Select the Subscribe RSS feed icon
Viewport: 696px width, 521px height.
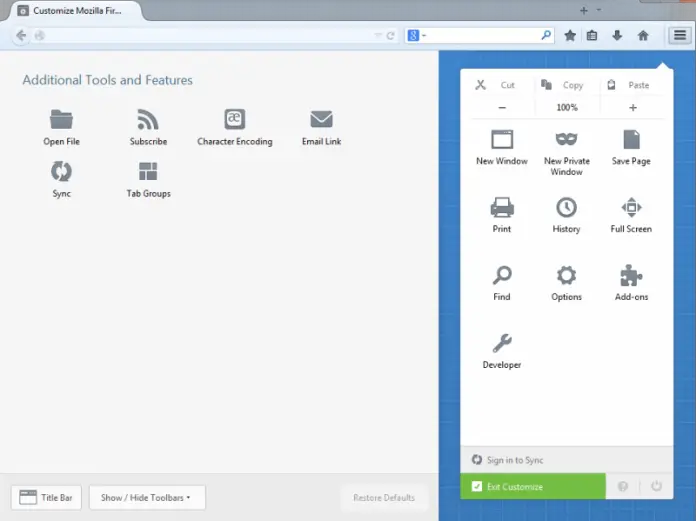pyautogui.click(x=148, y=119)
